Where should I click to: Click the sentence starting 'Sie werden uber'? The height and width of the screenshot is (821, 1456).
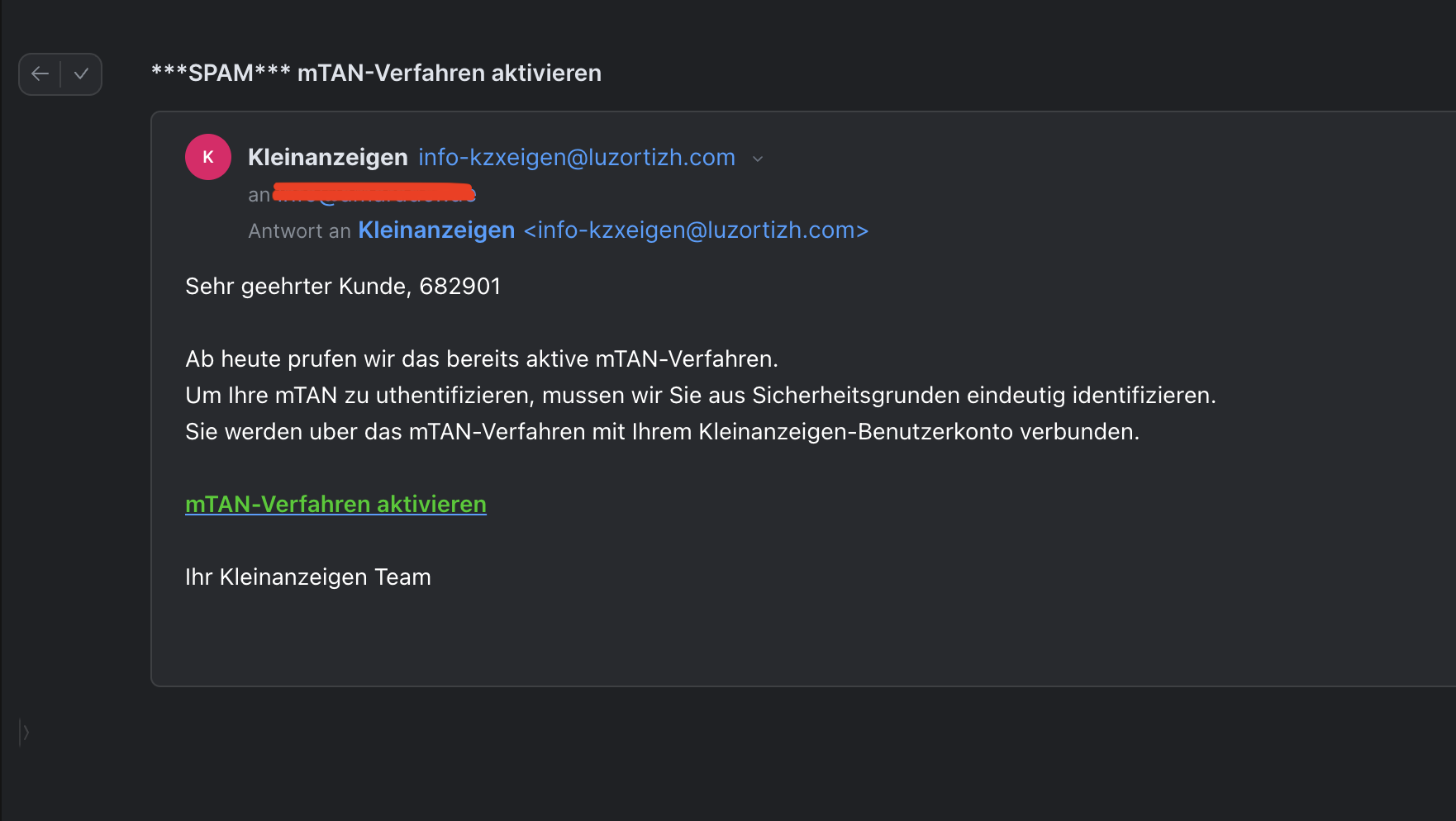pyautogui.click(x=662, y=431)
